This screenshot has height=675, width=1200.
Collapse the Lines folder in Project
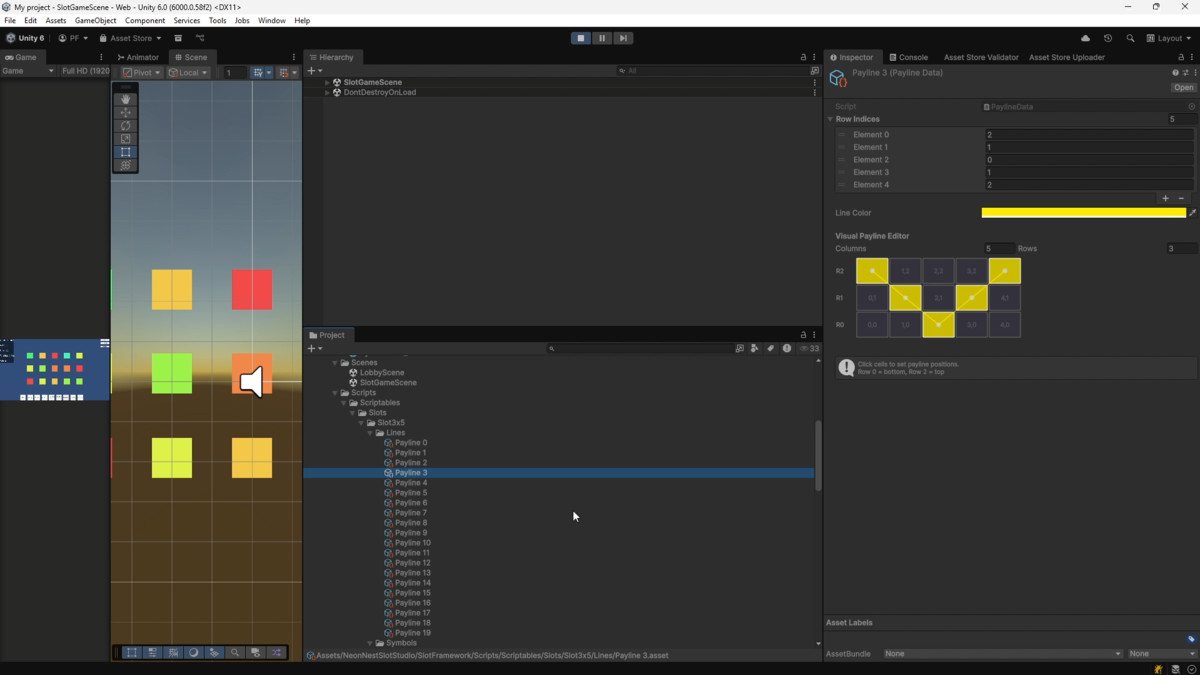coord(370,433)
